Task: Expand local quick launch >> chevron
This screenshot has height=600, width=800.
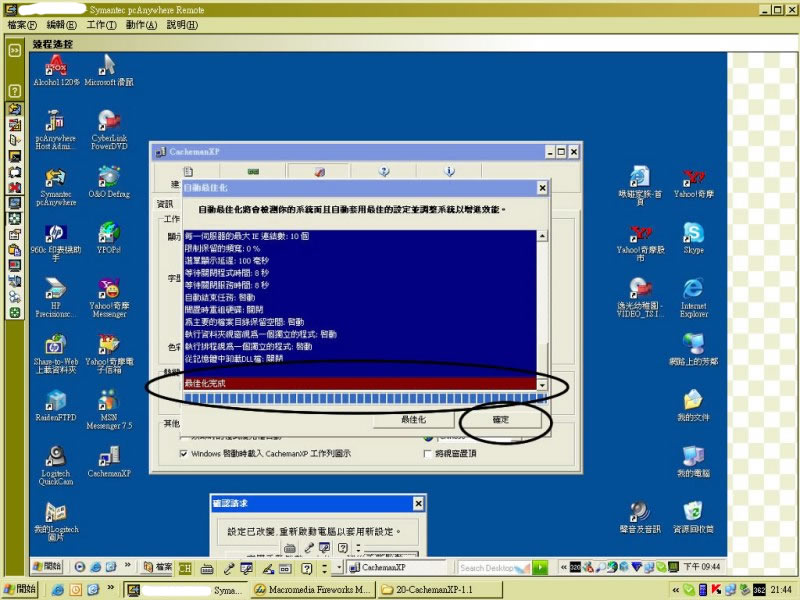Action: (110, 588)
